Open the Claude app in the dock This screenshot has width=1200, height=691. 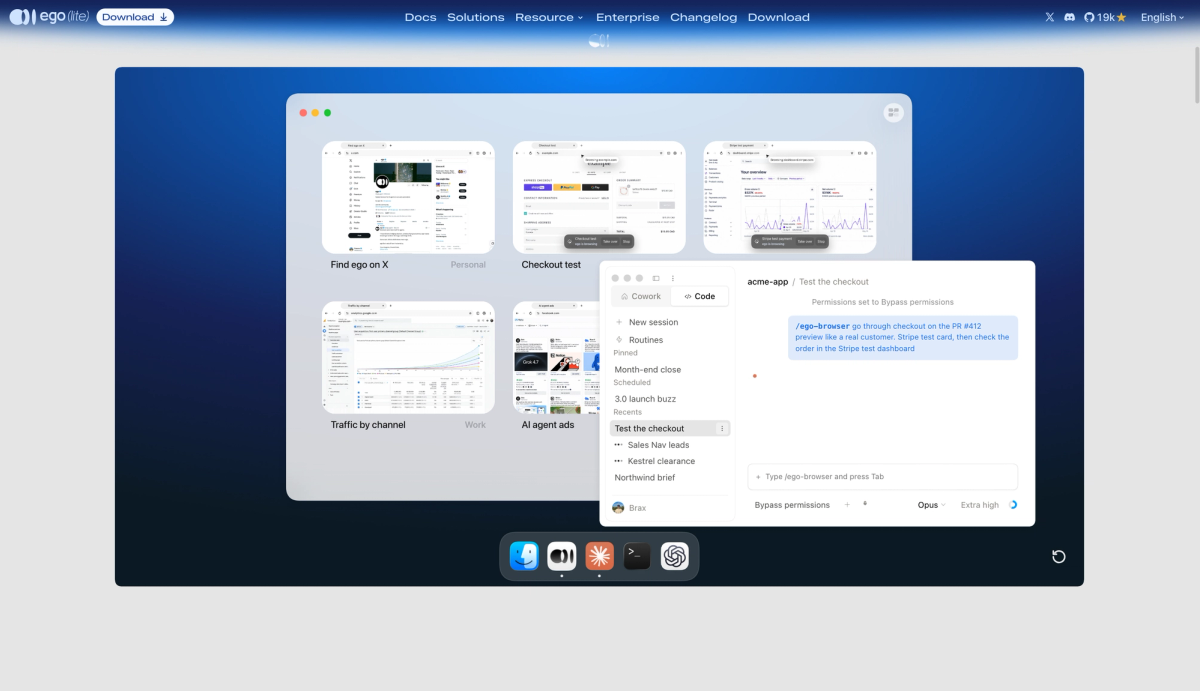click(x=599, y=555)
